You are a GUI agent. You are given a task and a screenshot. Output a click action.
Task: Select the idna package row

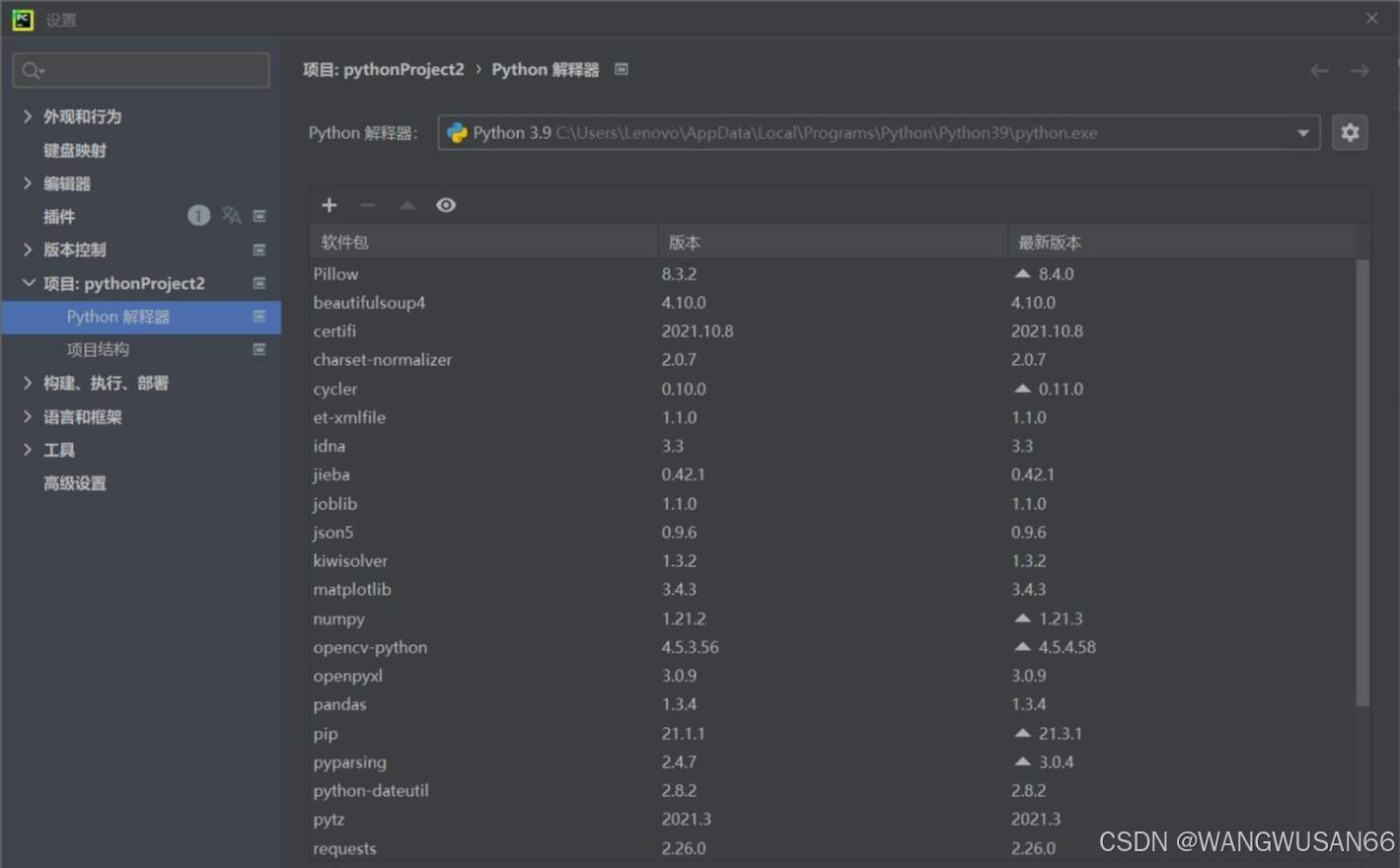[833, 446]
